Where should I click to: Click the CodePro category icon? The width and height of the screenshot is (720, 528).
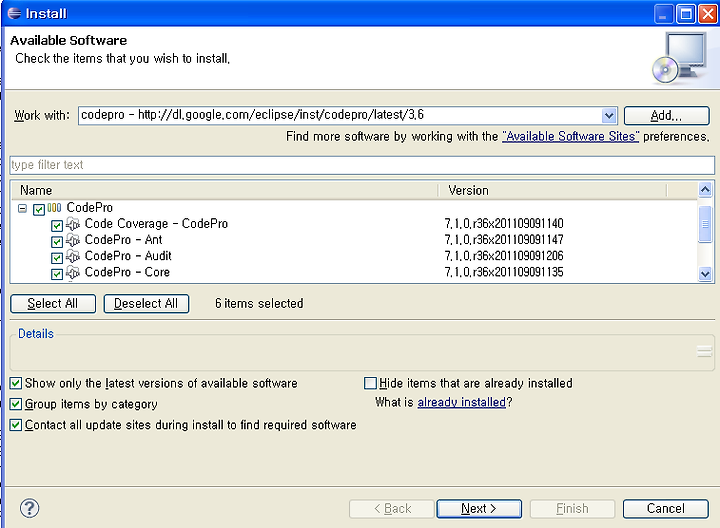(x=54, y=208)
